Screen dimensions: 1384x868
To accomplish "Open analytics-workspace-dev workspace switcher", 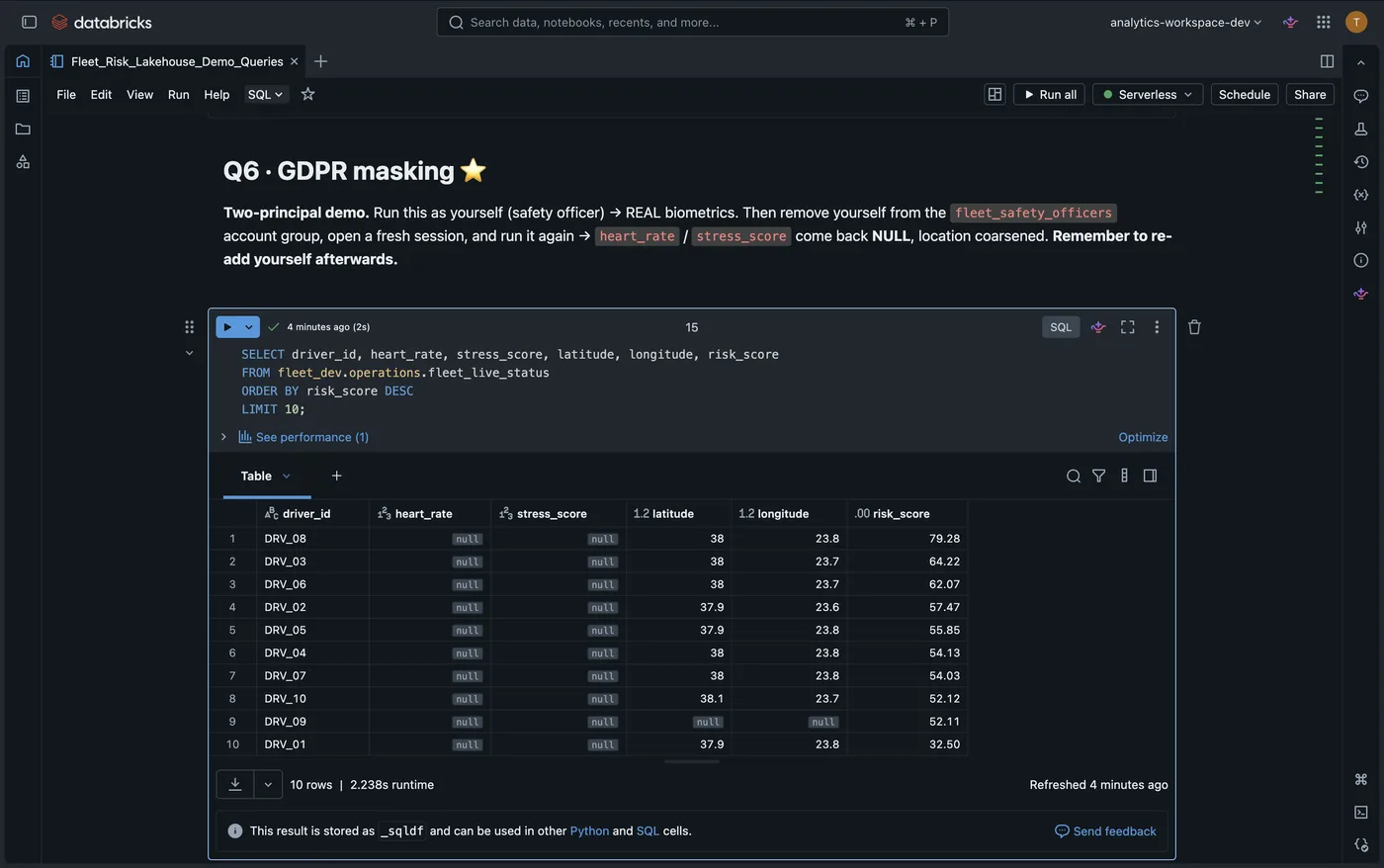I will click(1185, 22).
